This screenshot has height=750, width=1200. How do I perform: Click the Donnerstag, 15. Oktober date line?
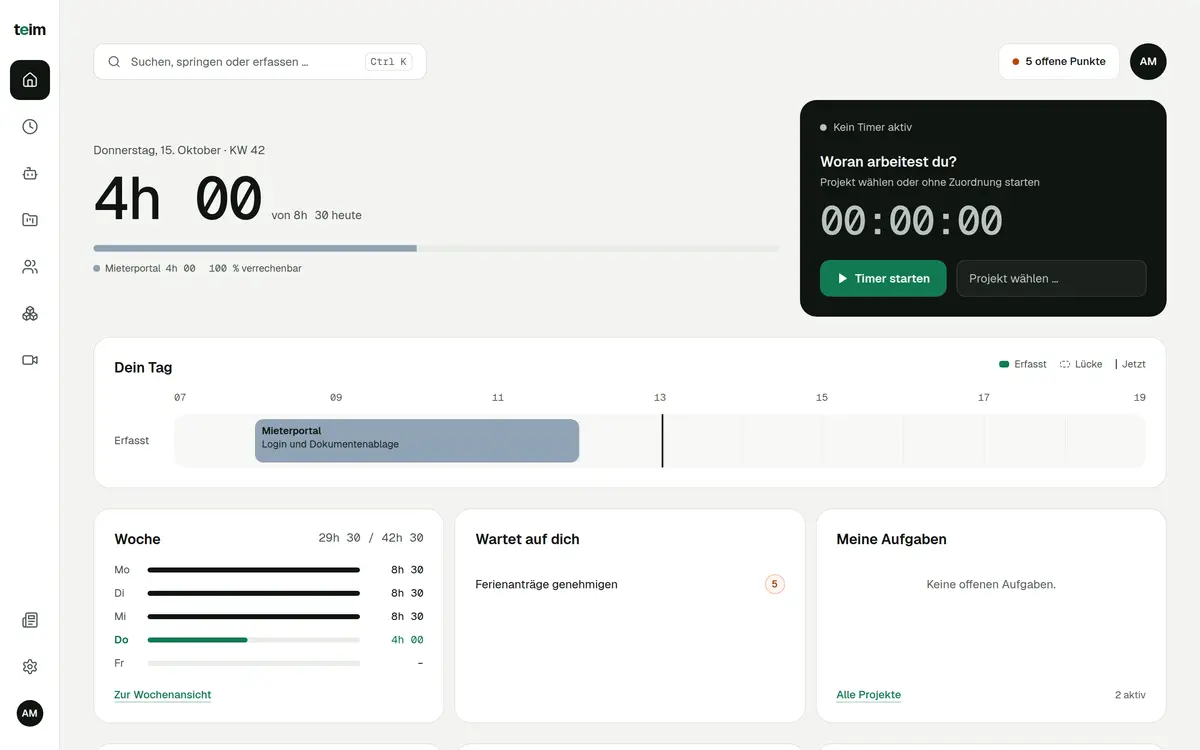click(179, 151)
